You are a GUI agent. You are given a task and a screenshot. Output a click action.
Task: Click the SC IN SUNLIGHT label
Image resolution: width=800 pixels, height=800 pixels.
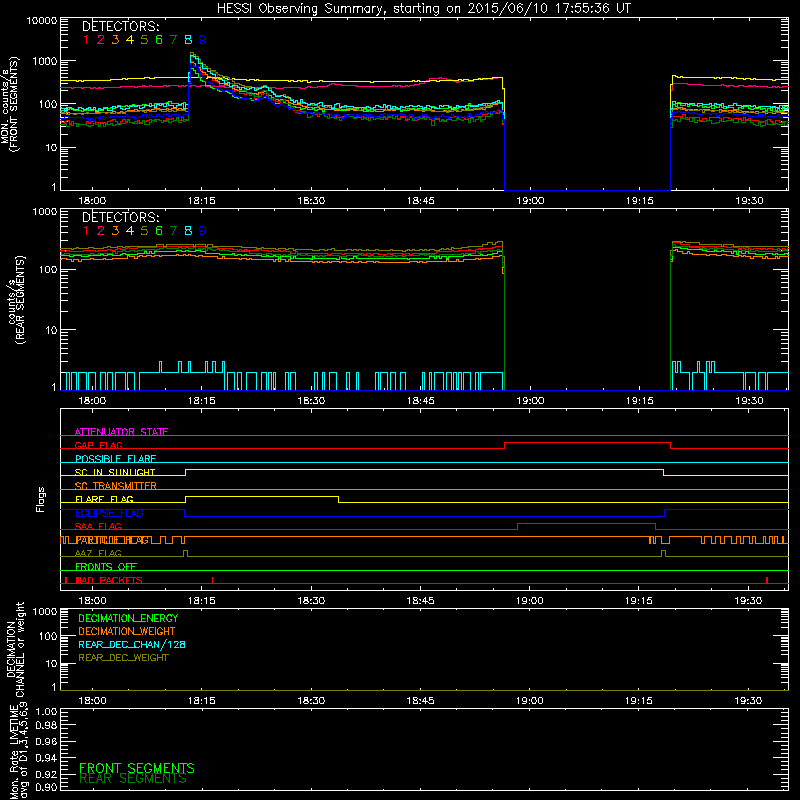click(115, 472)
